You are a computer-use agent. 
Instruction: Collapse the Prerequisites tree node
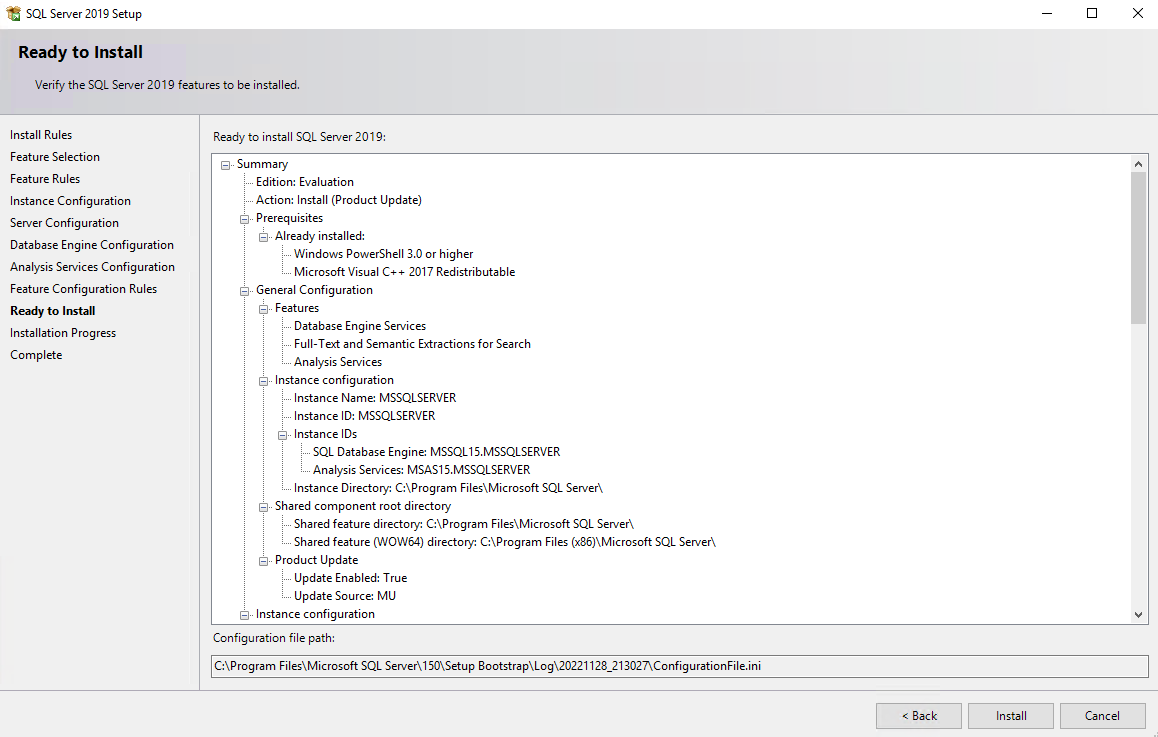click(x=244, y=219)
